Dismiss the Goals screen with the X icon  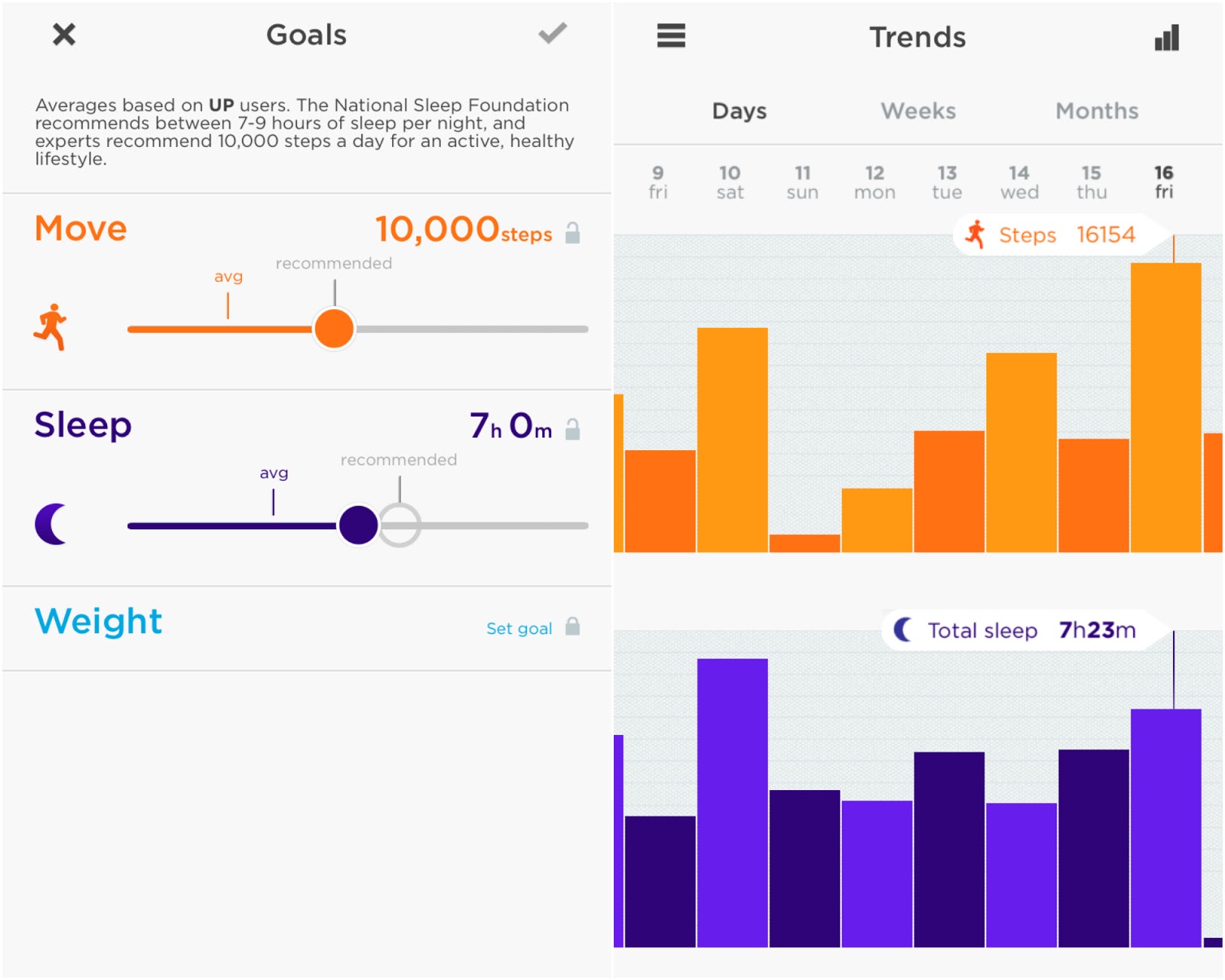pyautogui.click(x=64, y=34)
